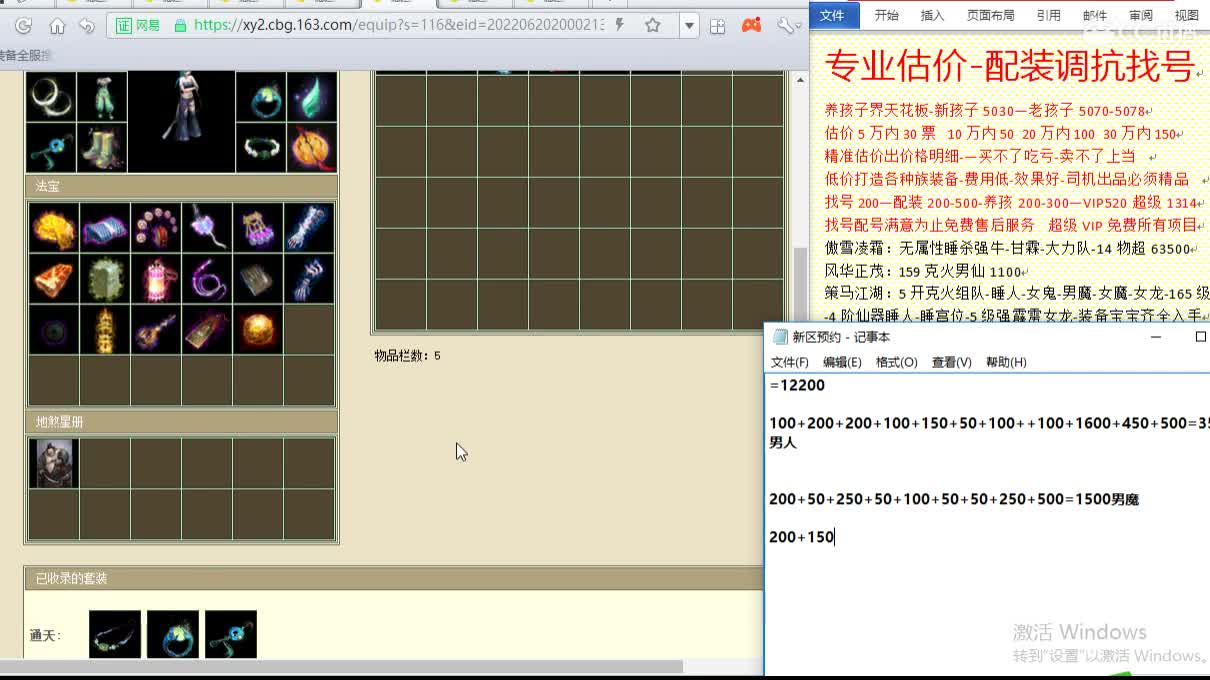Click the 物品栏数：5 label

pos(407,356)
